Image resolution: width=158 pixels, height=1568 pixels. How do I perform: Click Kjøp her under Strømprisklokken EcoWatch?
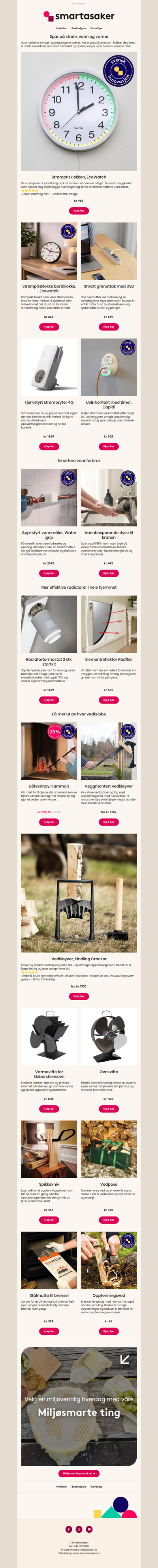click(79, 211)
